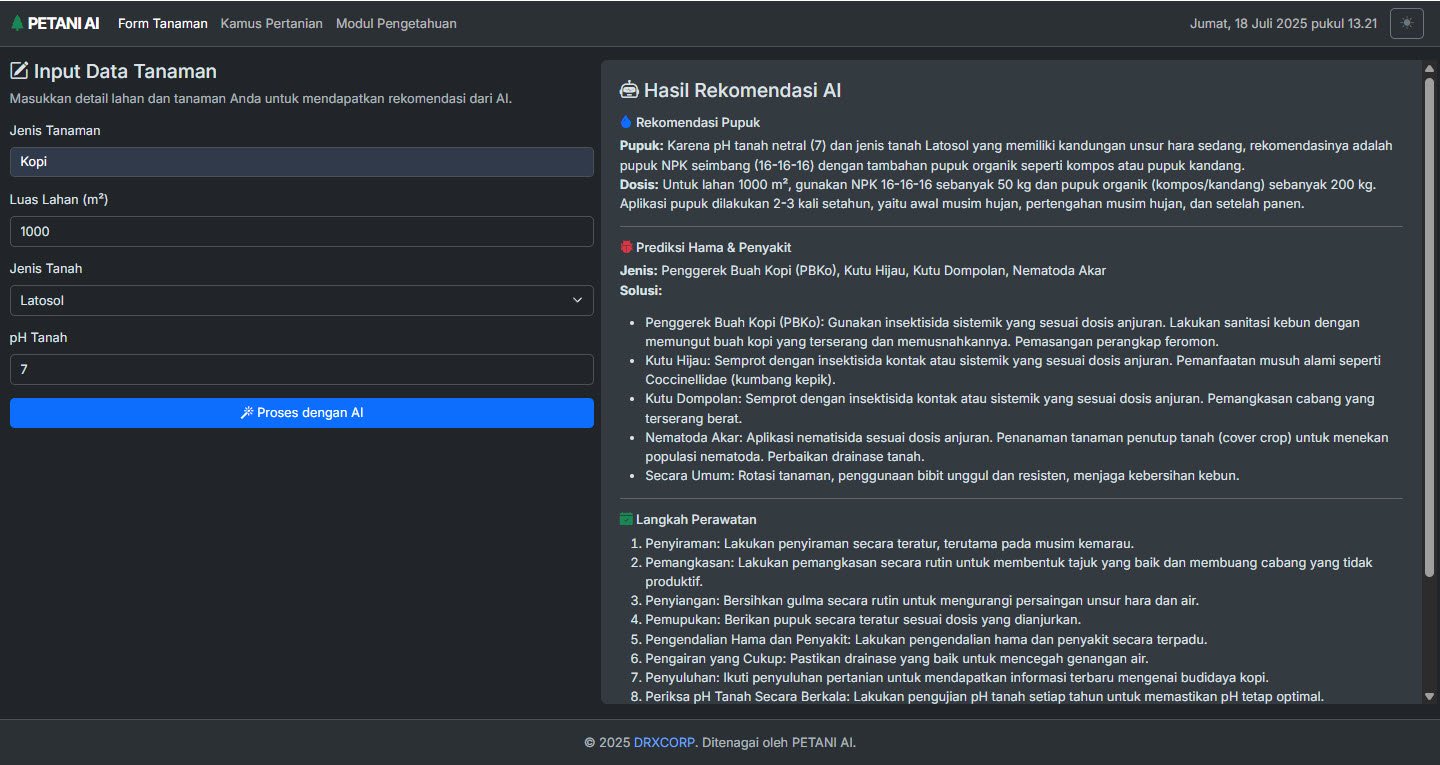Open the Jenis Tanah dropdown showing Latosol

click(302, 300)
